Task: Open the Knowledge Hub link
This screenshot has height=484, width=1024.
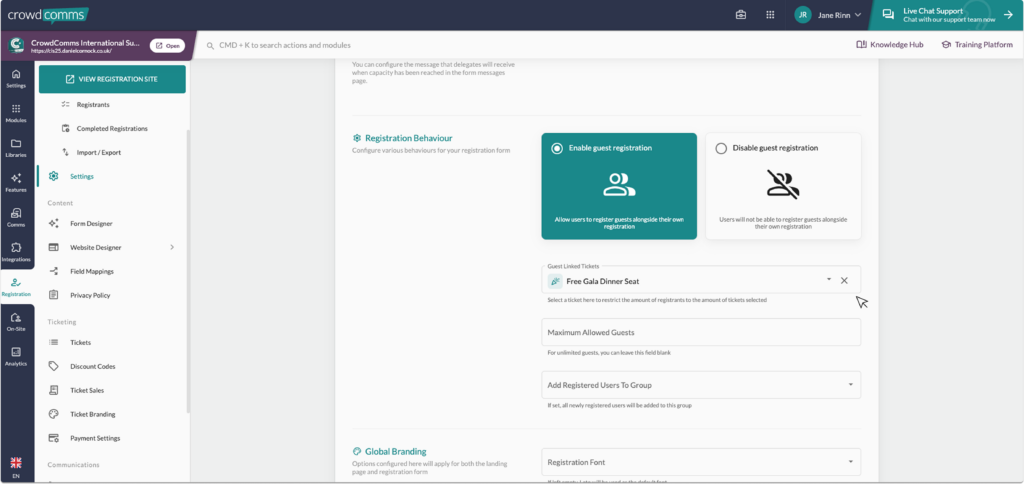Action: click(x=890, y=45)
